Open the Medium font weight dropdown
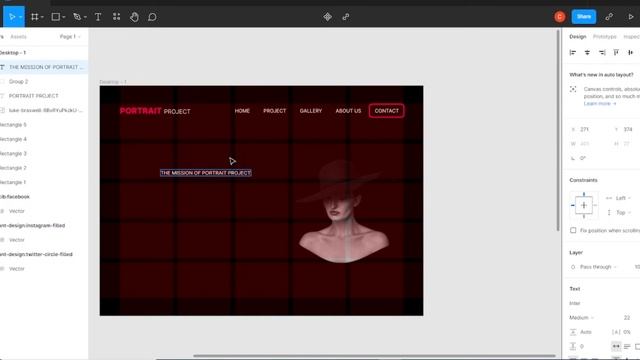 (582, 318)
